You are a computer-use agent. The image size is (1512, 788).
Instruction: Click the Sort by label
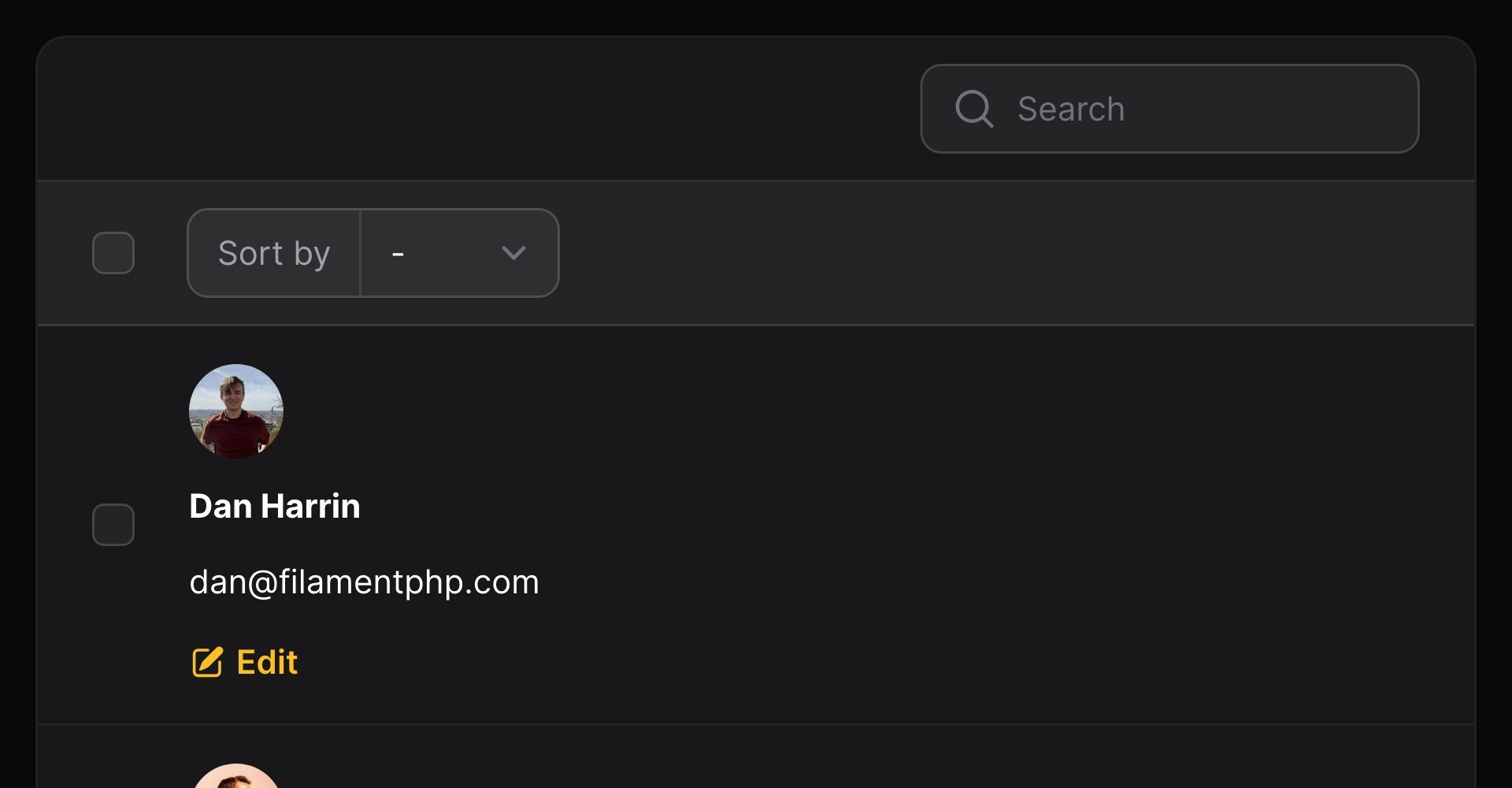click(274, 253)
